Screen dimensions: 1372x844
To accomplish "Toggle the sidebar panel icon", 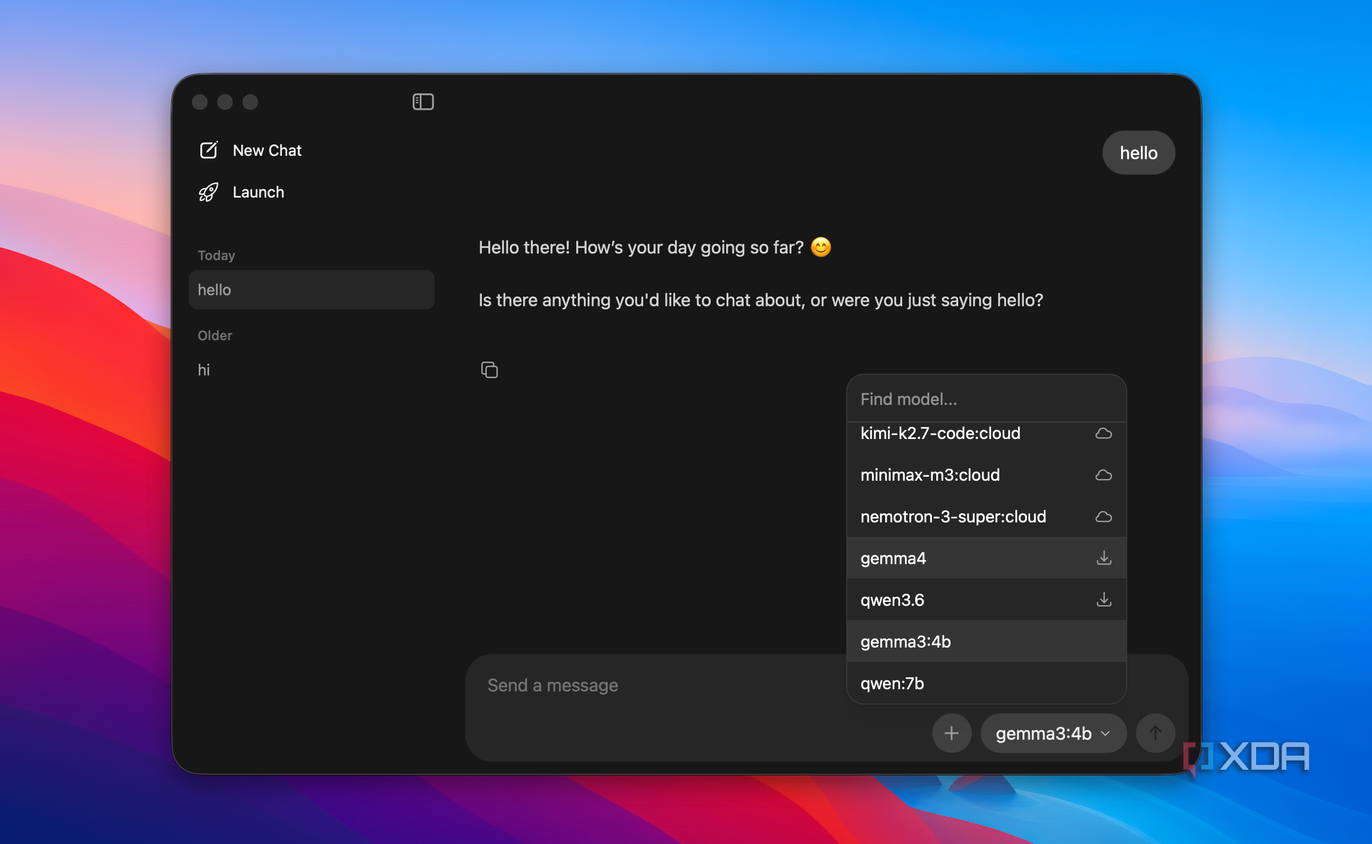I will coord(423,102).
